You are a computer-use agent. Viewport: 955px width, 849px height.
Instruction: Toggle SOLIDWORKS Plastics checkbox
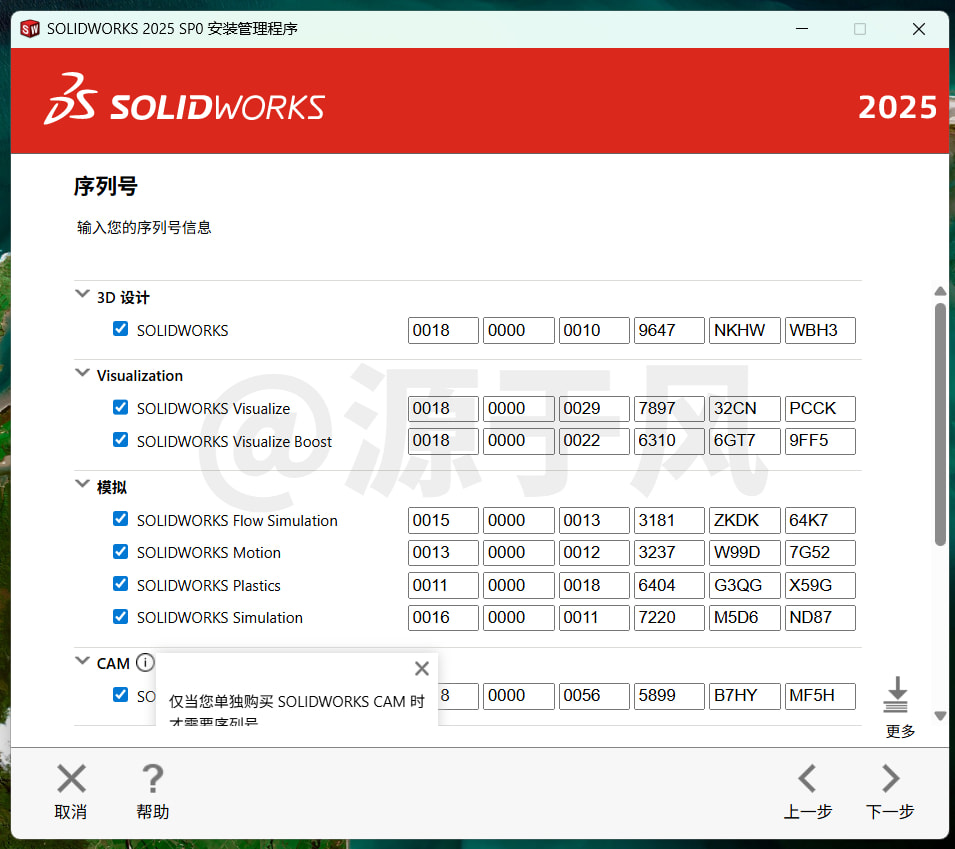pyautogui.click(x=121, y=584)
